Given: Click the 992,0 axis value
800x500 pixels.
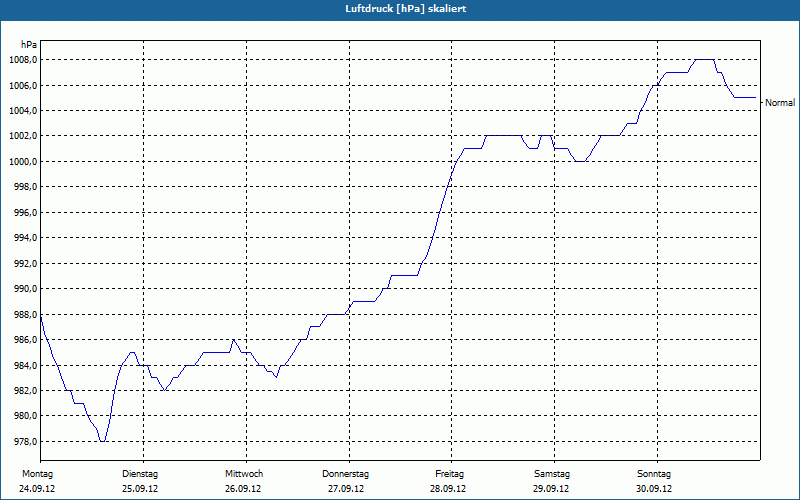Looking at the screenshot, I should tap(25, 264).
